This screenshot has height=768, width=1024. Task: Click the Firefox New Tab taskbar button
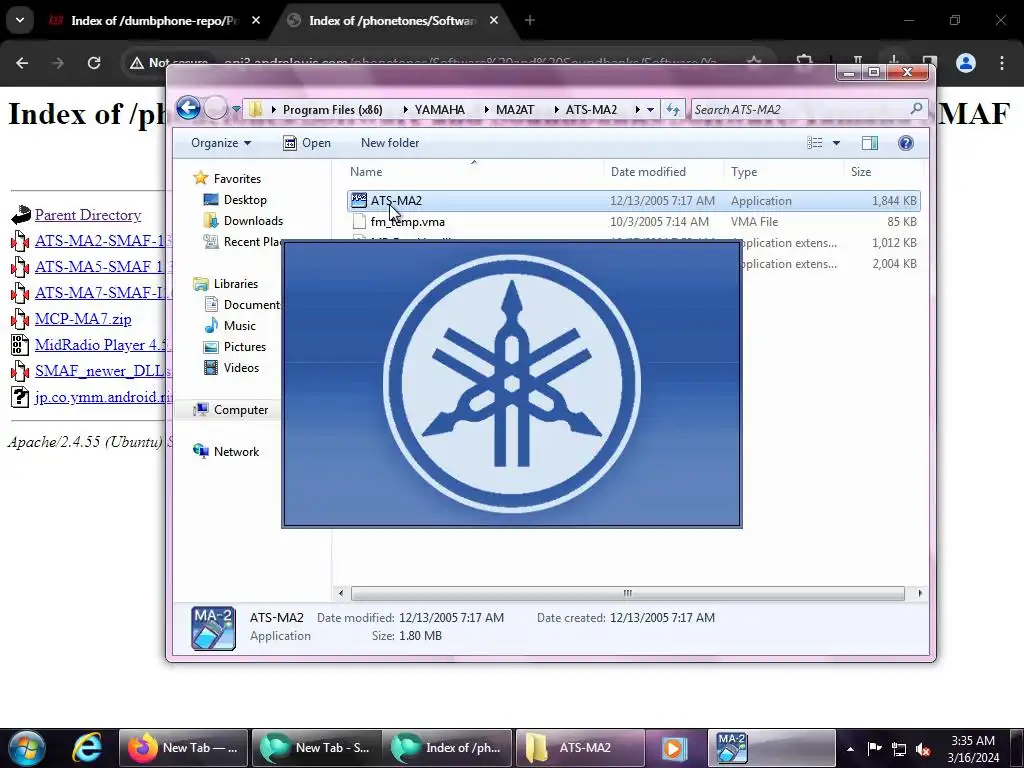click(184, 748)
